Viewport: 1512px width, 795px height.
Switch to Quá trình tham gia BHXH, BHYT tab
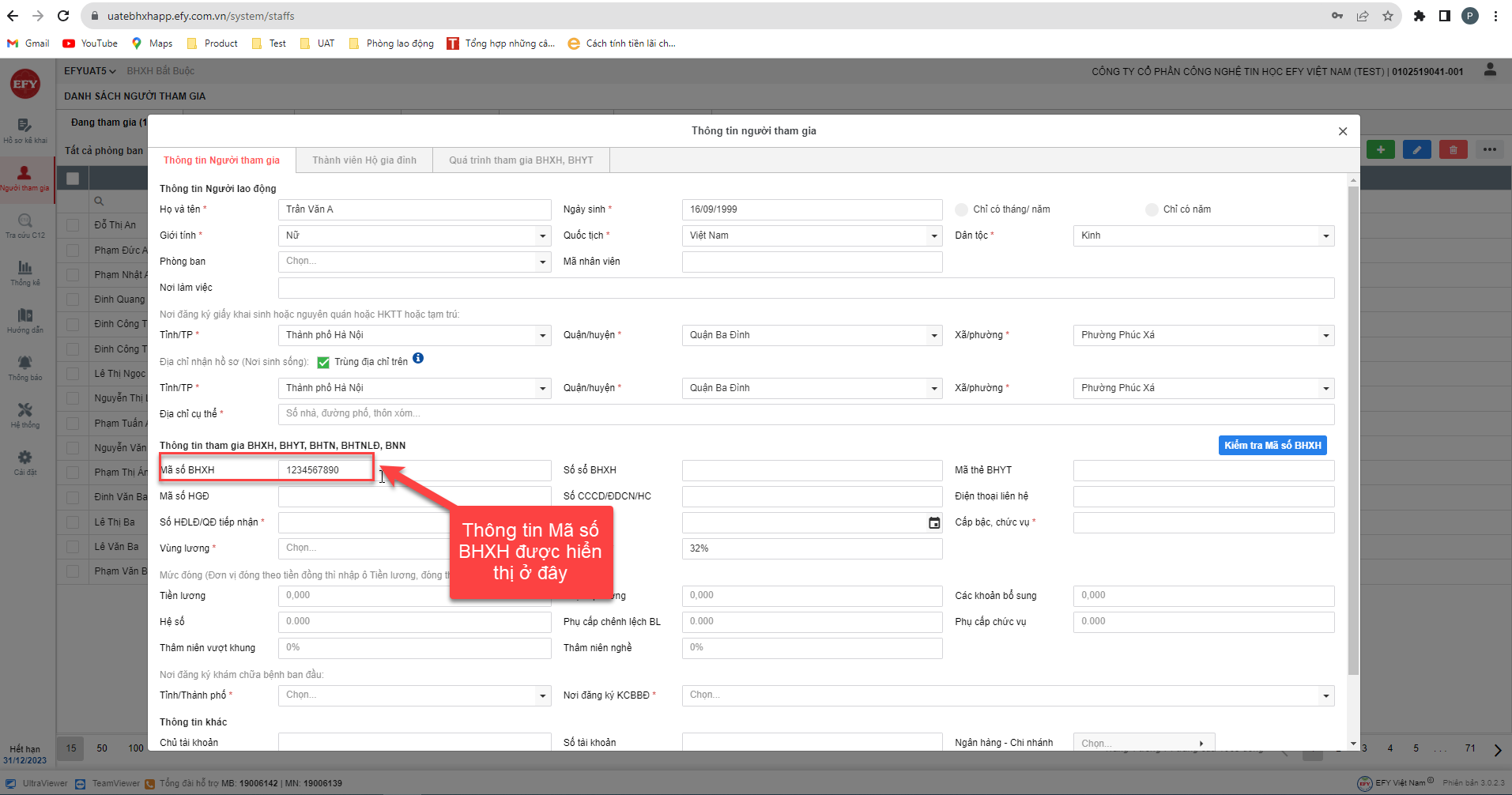(x=521, y=160)
